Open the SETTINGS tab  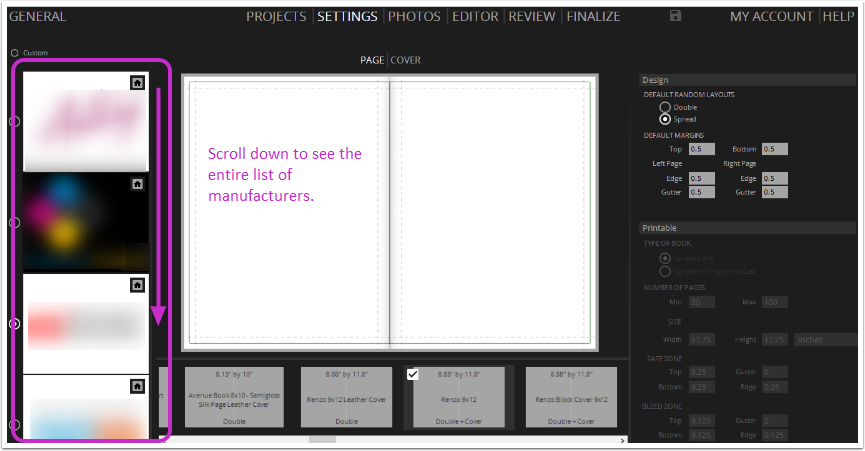(x=347, y=17)
